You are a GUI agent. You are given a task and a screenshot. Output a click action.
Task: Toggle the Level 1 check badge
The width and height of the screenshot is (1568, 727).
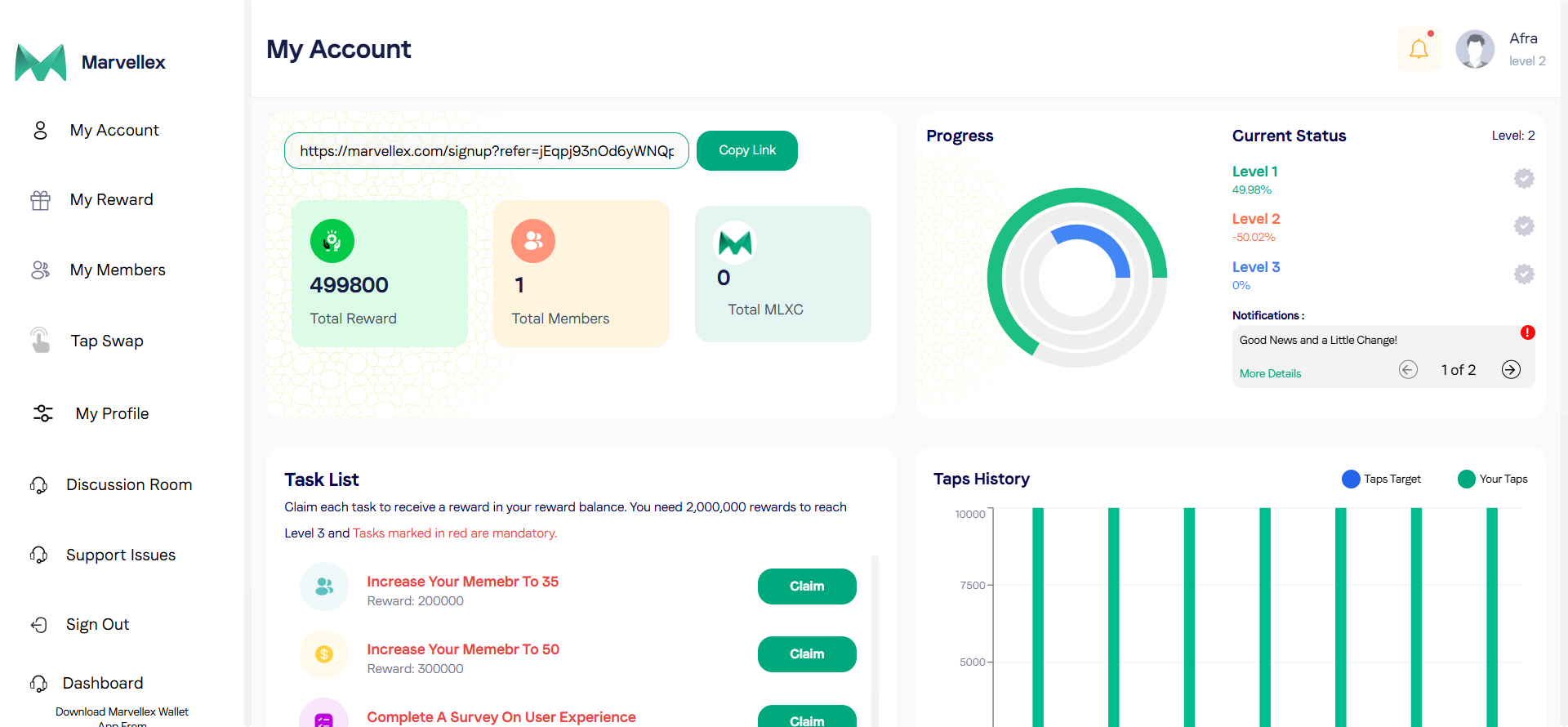pyautogui.click(x=1524, y=179)
